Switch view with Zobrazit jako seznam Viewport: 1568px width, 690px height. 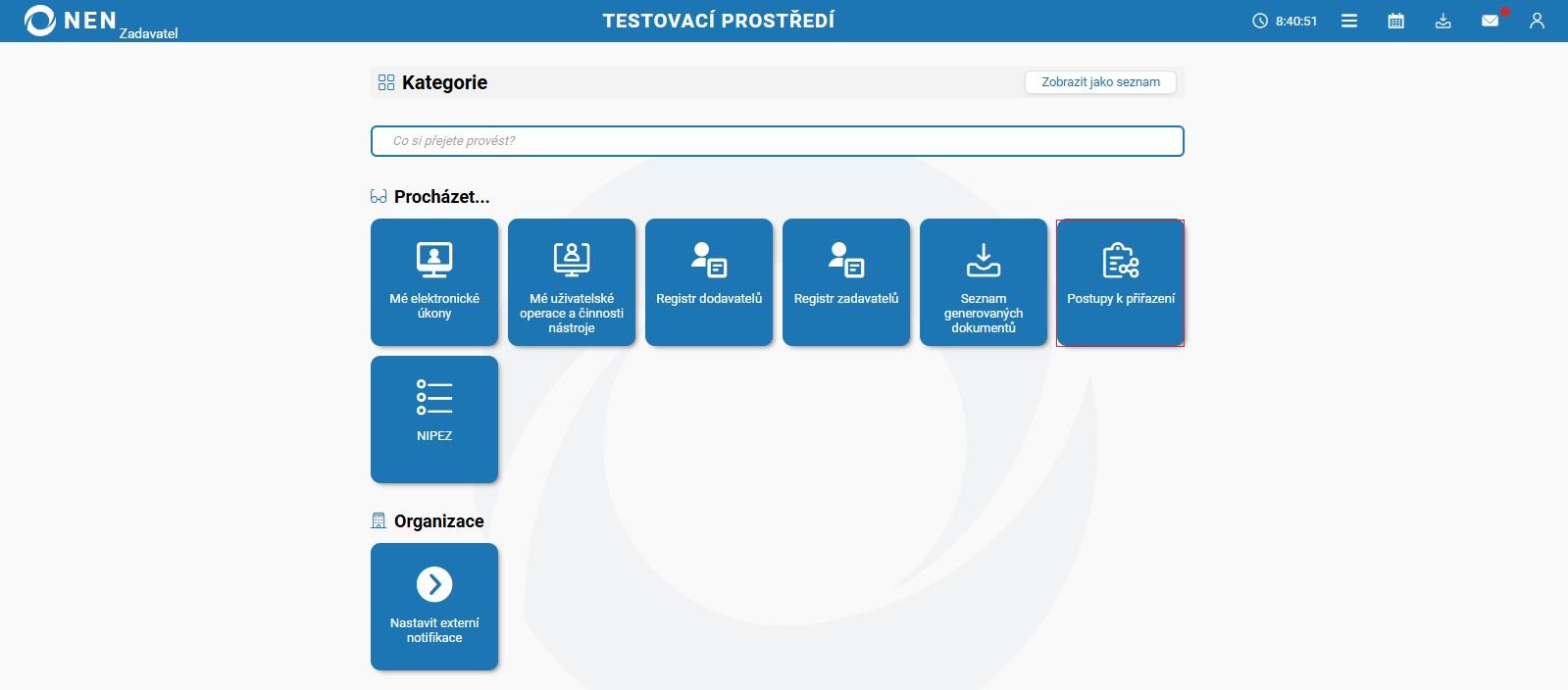tap(1100, 82)
